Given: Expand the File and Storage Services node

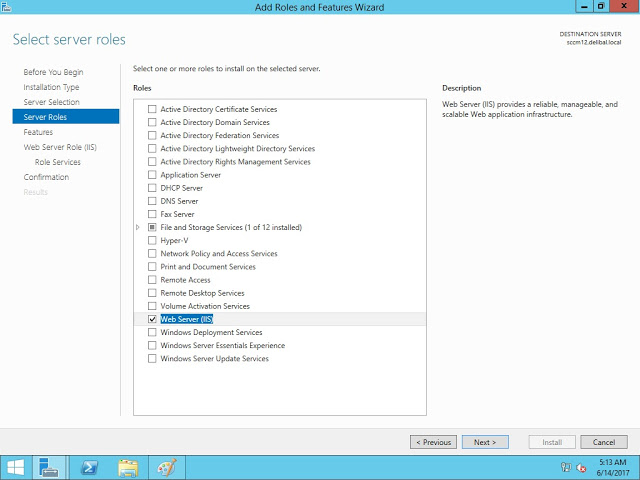Looking at the screenshot, I should click(138, 228).
